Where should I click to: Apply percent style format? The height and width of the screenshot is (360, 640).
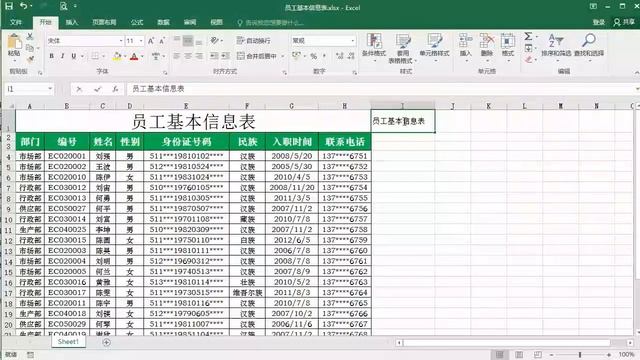pos(313,56)
